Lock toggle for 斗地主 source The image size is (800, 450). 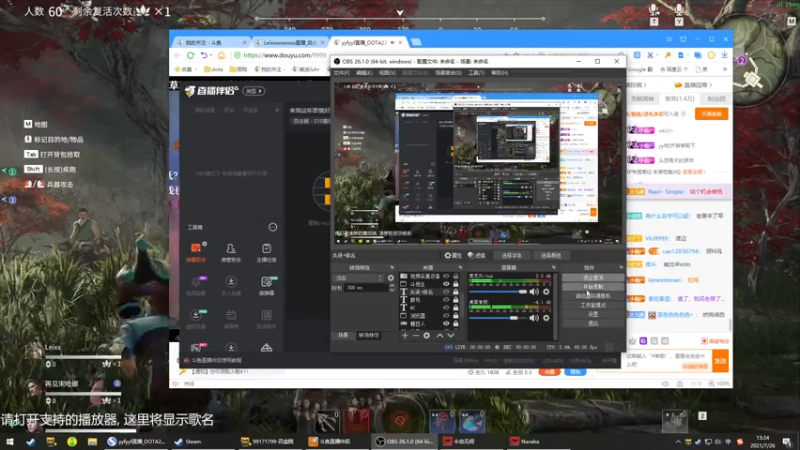tap(456, 284)
